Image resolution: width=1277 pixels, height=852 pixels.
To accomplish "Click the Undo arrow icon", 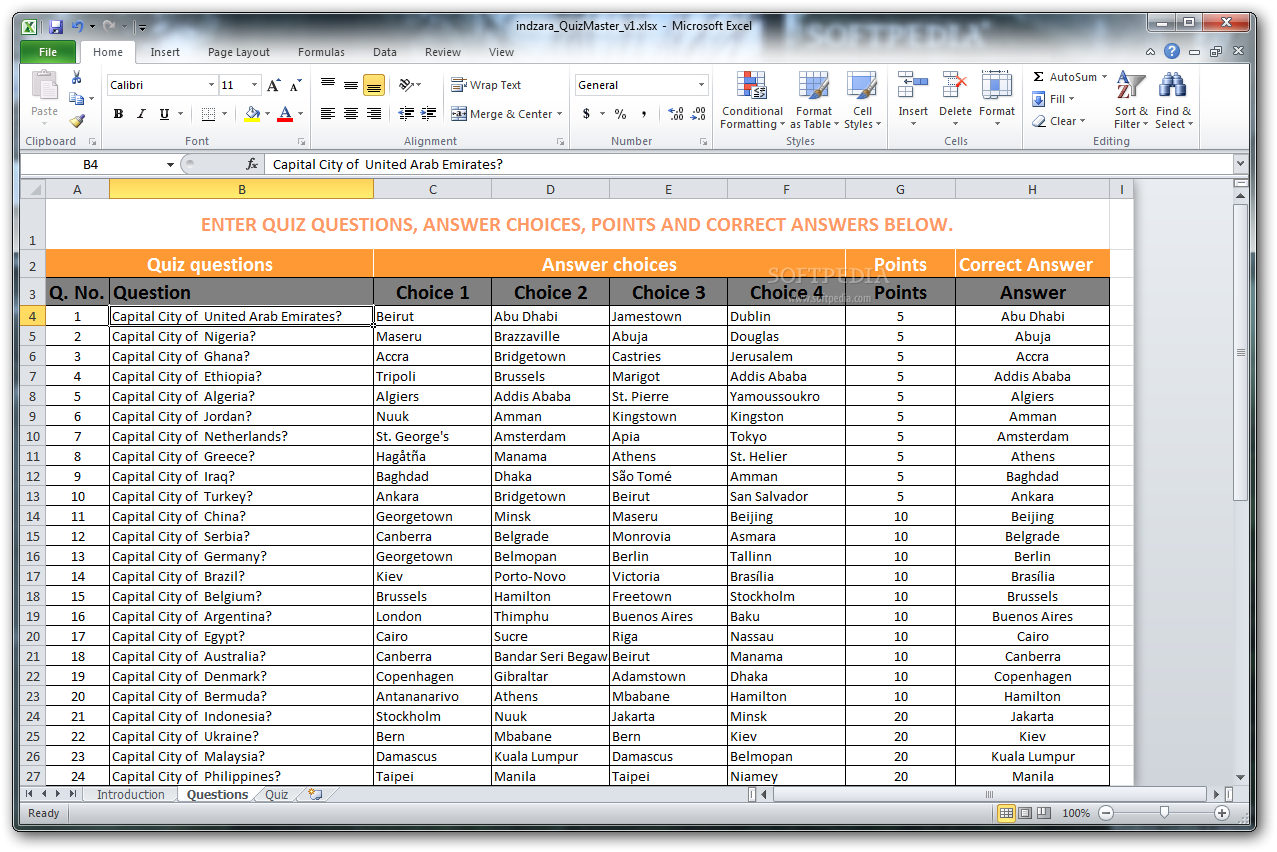I will click(76, 26).
